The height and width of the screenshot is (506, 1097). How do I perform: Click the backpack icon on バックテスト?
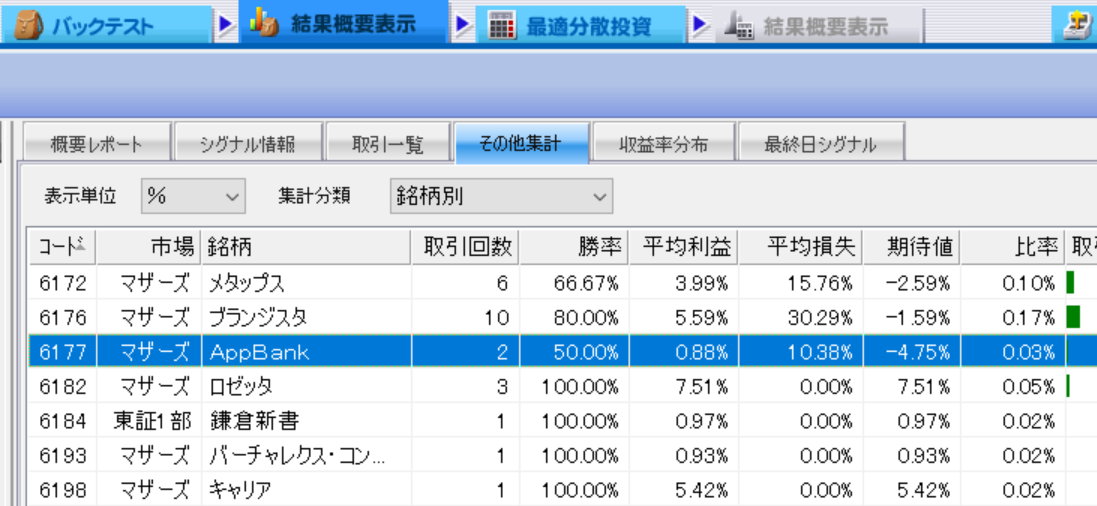(27, 27)
